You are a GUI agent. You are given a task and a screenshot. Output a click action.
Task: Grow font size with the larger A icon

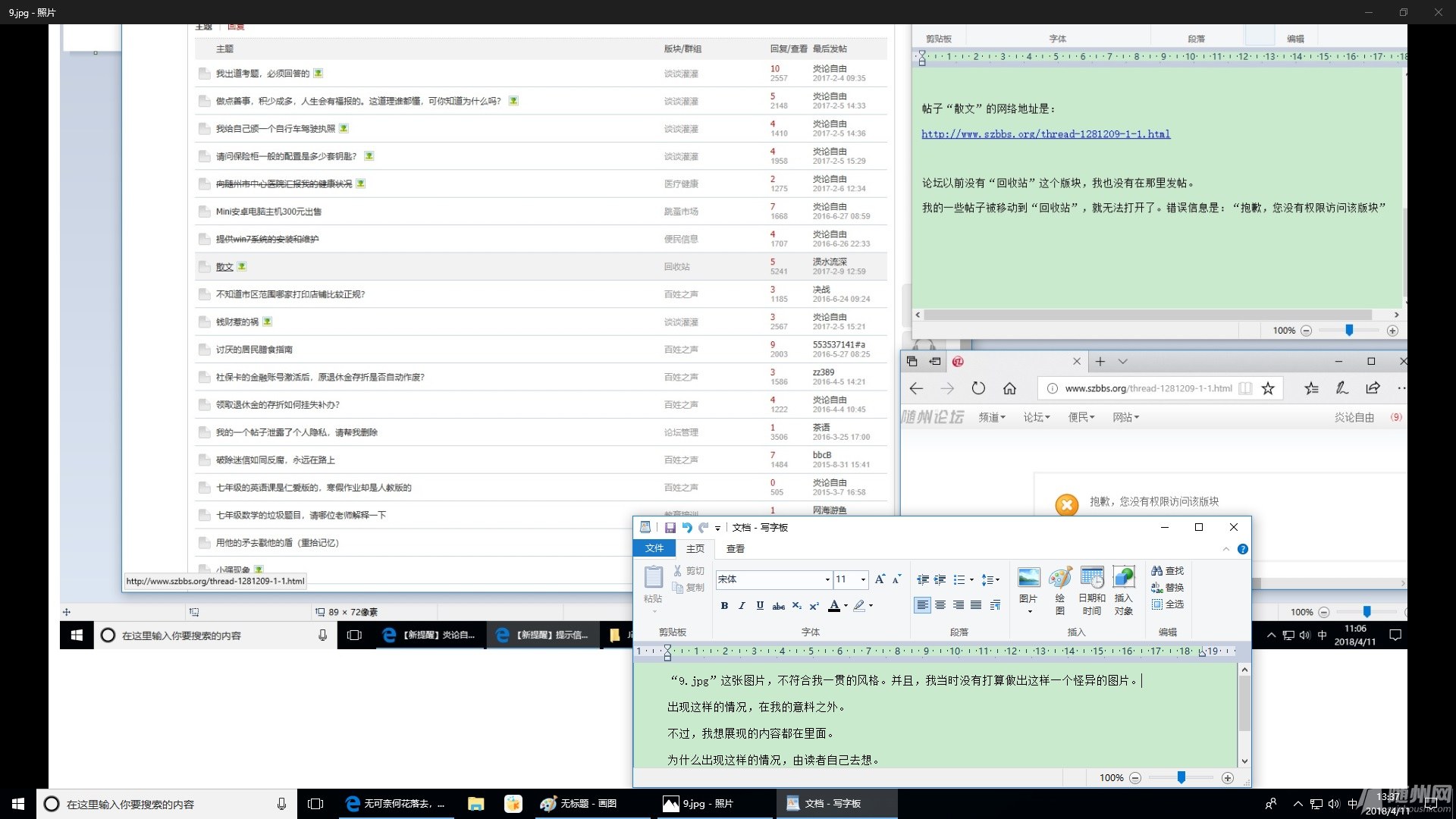click(x=880, y=579)
